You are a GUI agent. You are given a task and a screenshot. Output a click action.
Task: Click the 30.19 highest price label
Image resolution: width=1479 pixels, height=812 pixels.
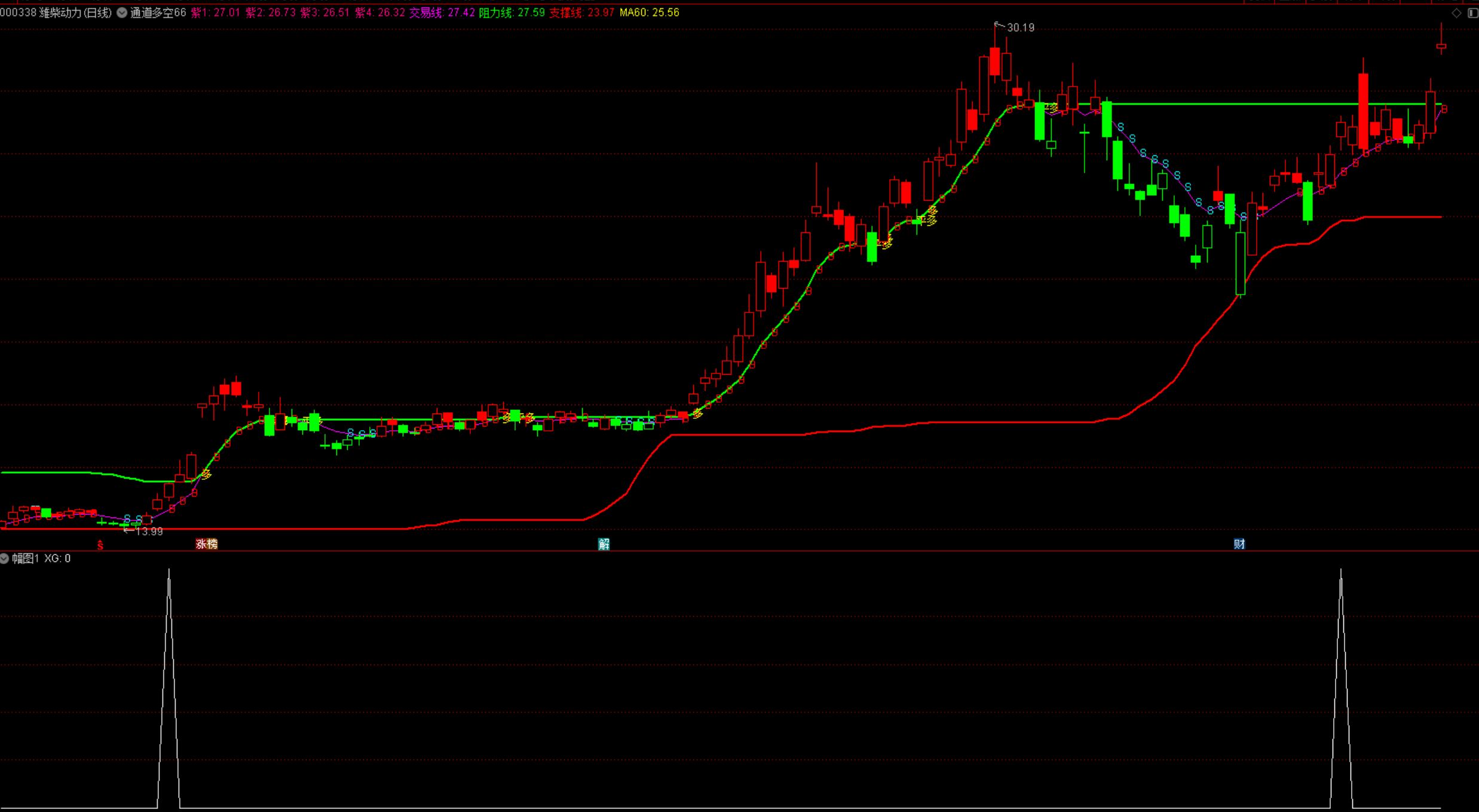(x=1020, y=27)
